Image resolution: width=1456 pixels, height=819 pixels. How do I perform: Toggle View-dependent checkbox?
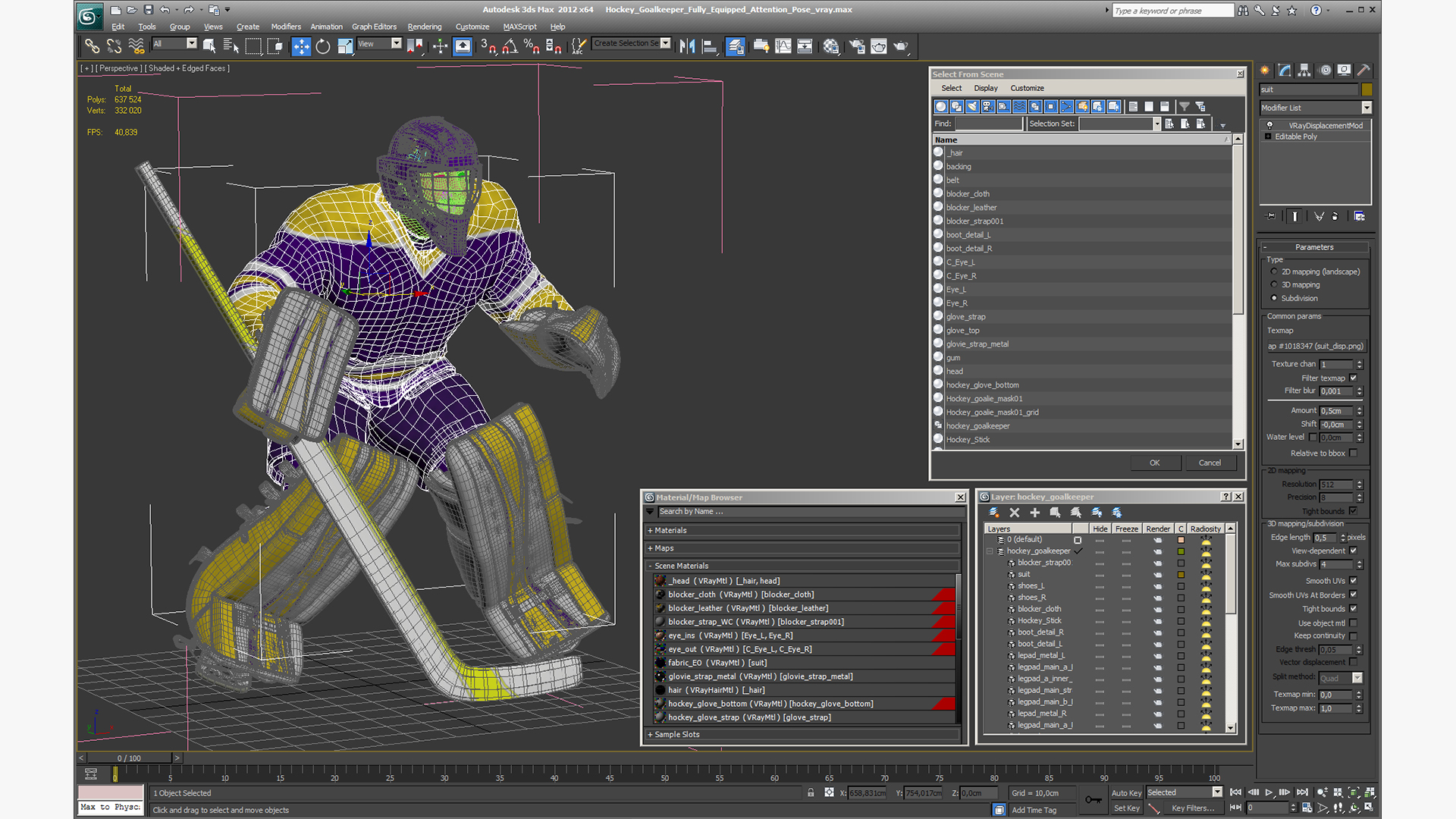pyautogui.click(x=1354, y=551)
